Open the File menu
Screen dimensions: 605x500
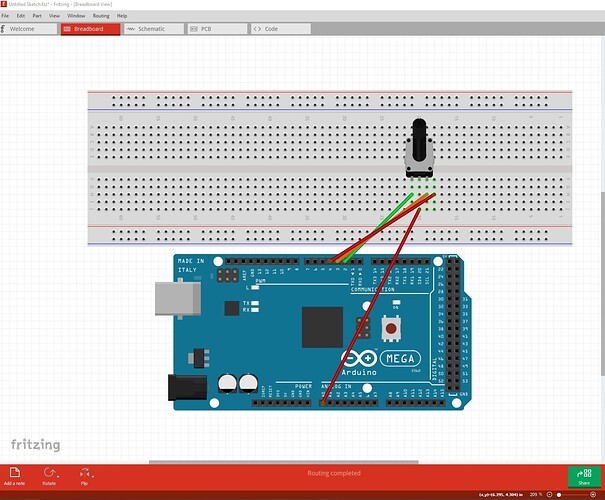pyautogui.click(x=5, y=16)
